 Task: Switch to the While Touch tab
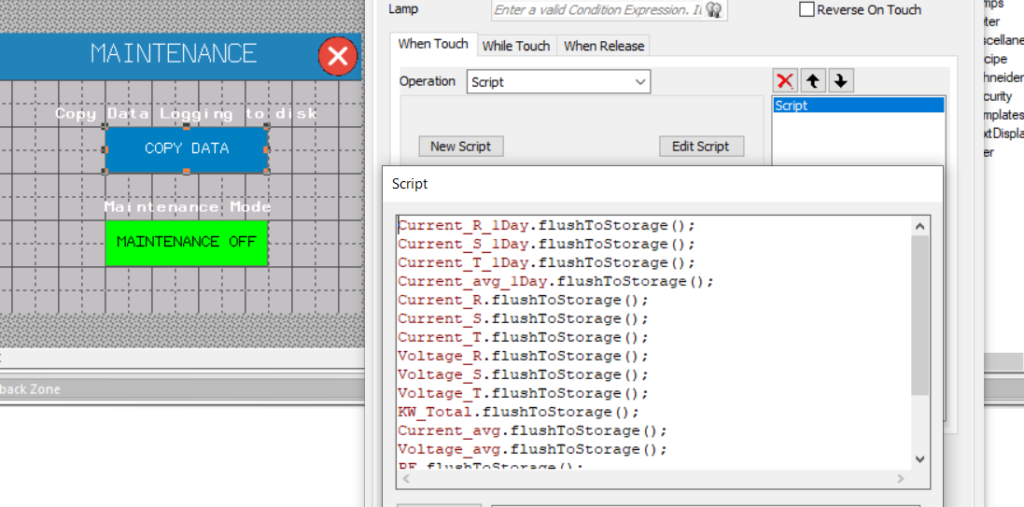click(516, 46)
